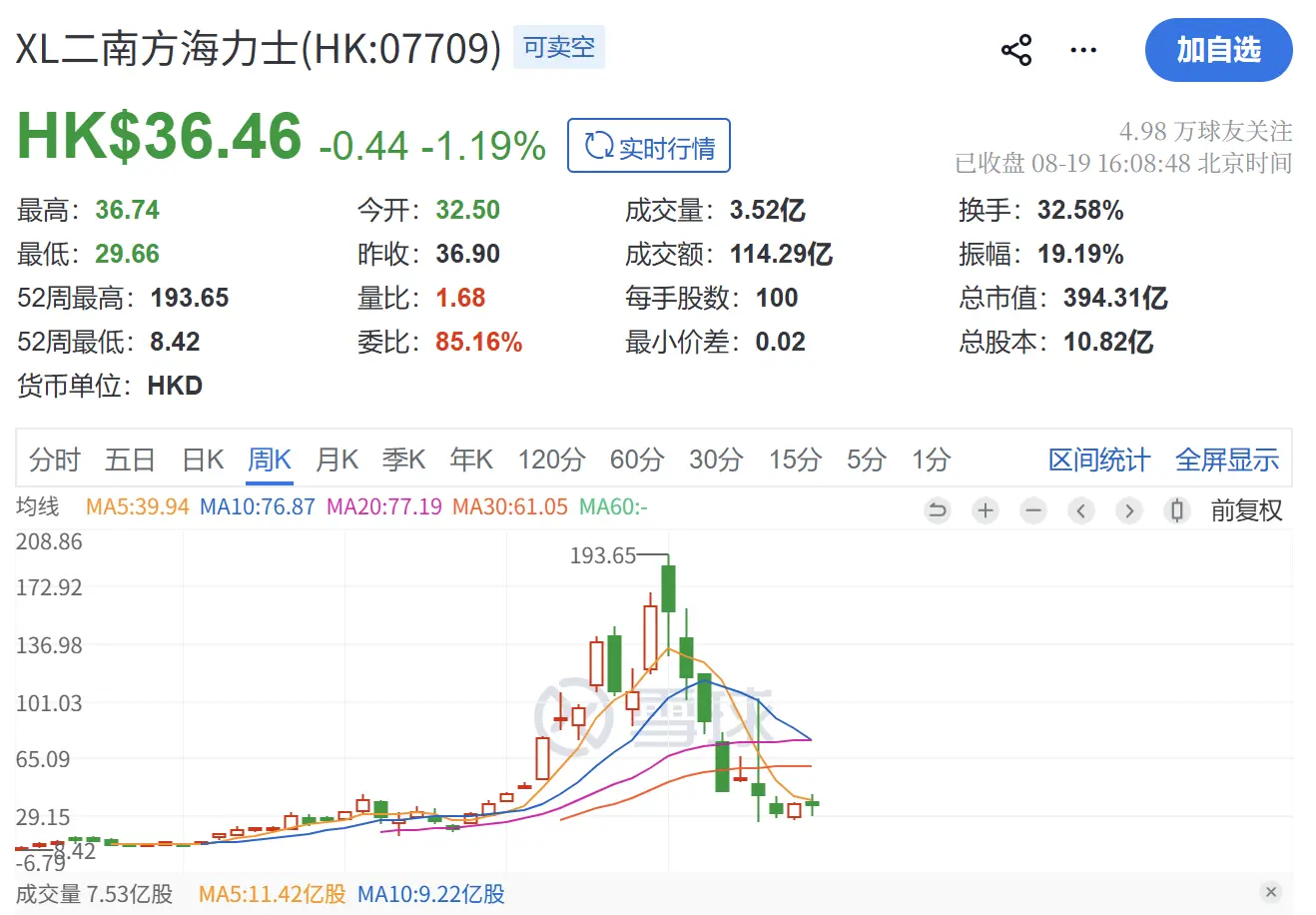The height and width of the screenshot is (915, 1316).
Task: Add stock to watchlist with 加自选
Action: coord(1219,50)
